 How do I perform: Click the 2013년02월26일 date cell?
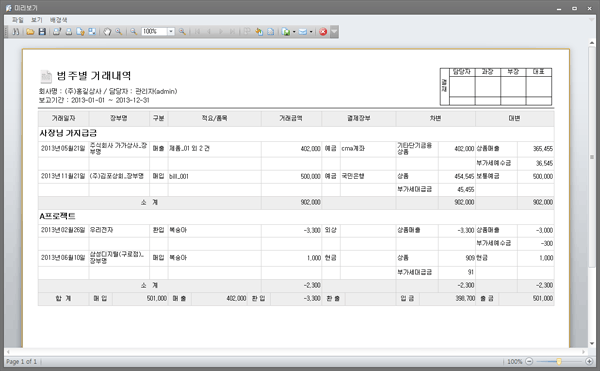[x=63, y=230]
